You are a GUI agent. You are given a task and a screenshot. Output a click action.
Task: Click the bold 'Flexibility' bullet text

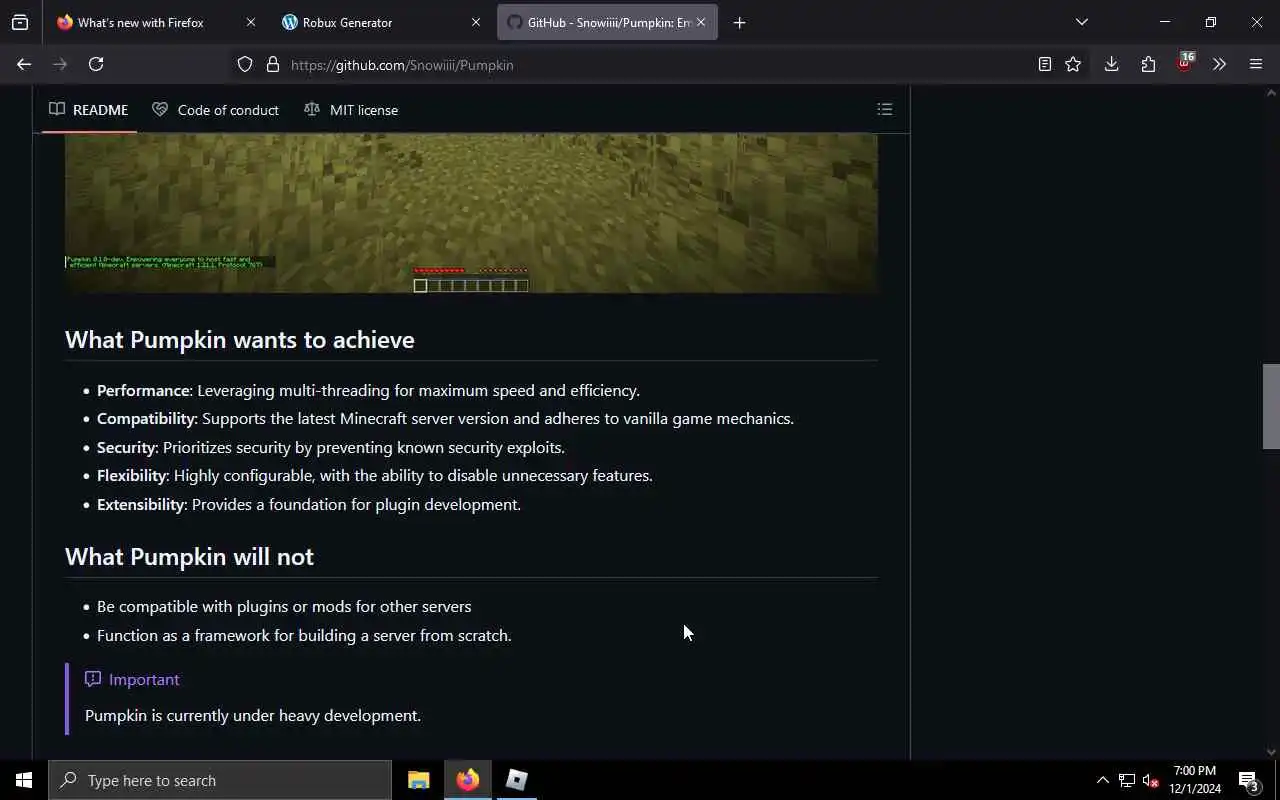[132, 475]
